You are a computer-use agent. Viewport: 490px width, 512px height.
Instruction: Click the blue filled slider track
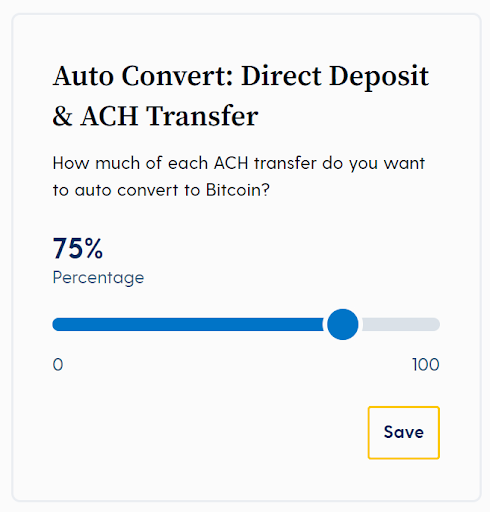pos(188,324)
